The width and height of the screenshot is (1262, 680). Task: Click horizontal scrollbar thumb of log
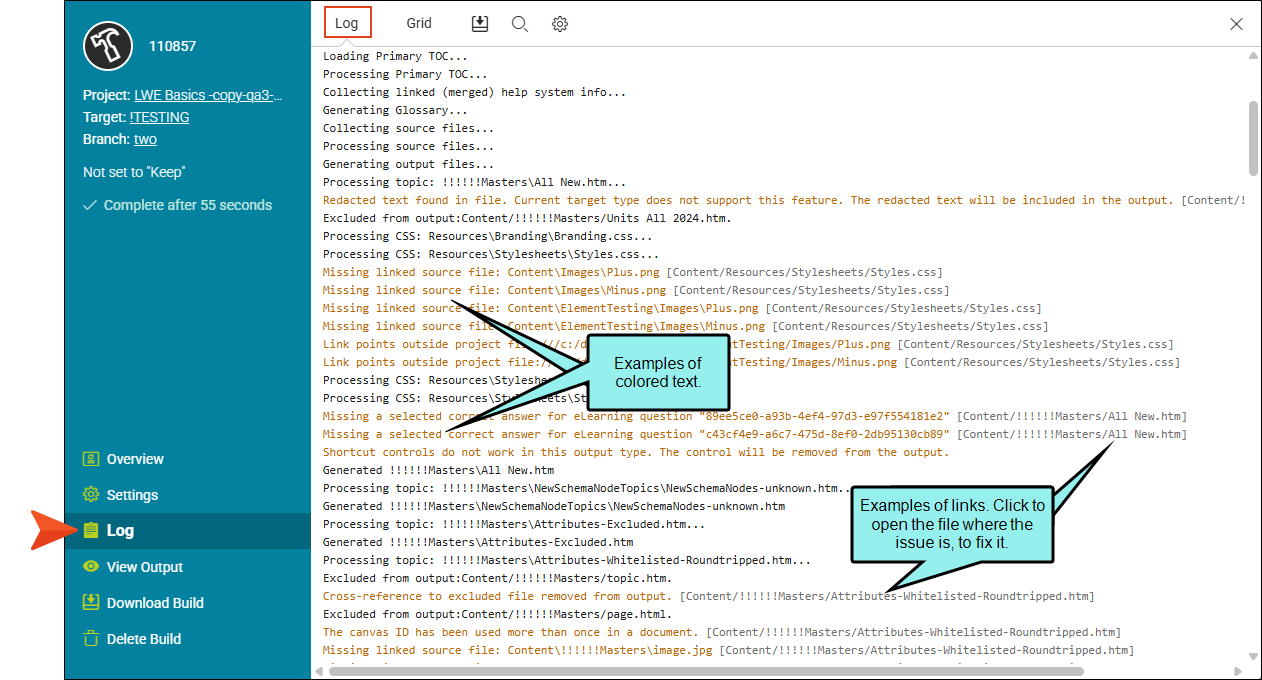tap(706, 671)
